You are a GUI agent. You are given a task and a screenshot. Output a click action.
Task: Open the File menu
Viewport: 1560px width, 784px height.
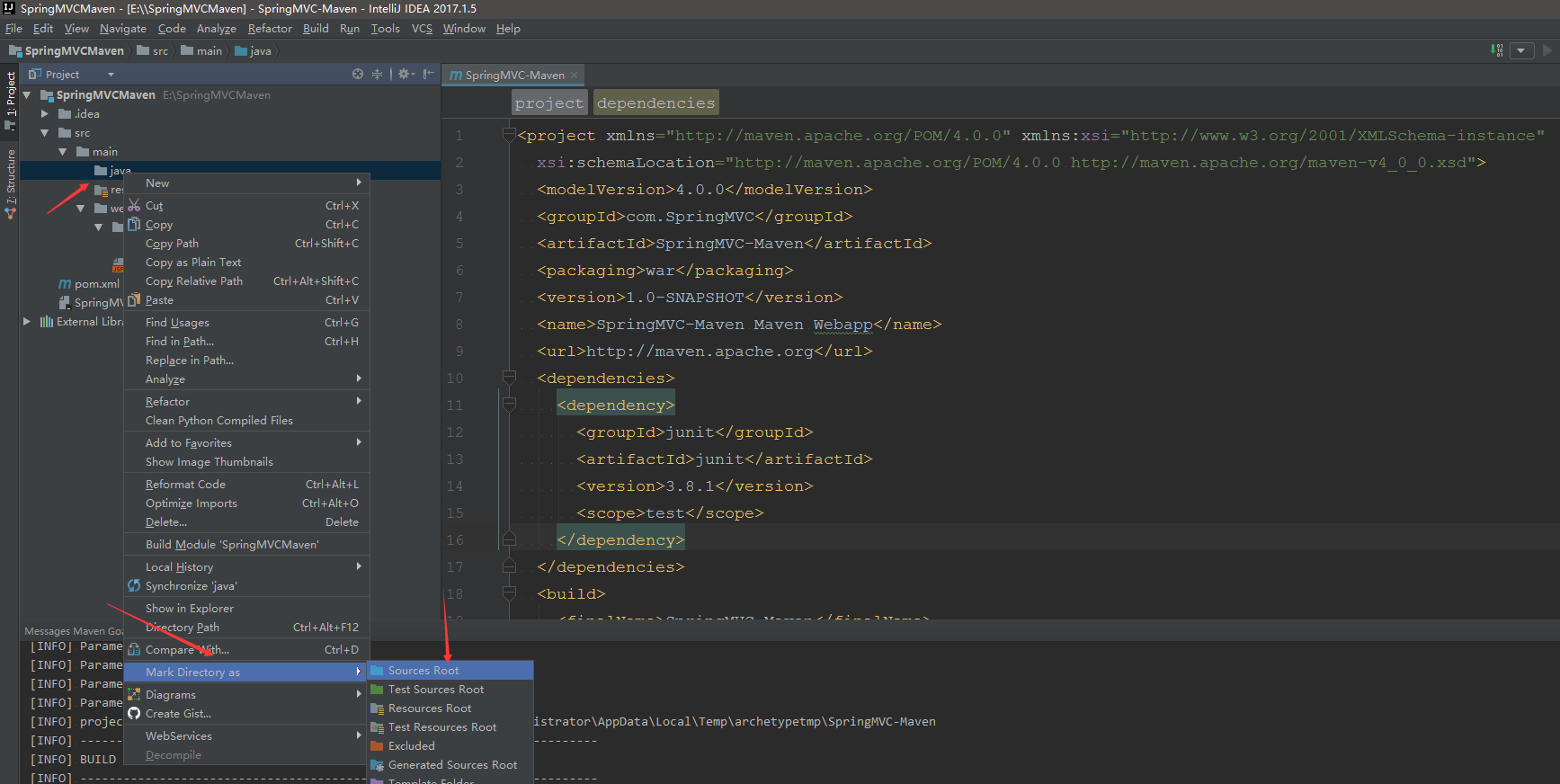(13, 28)
